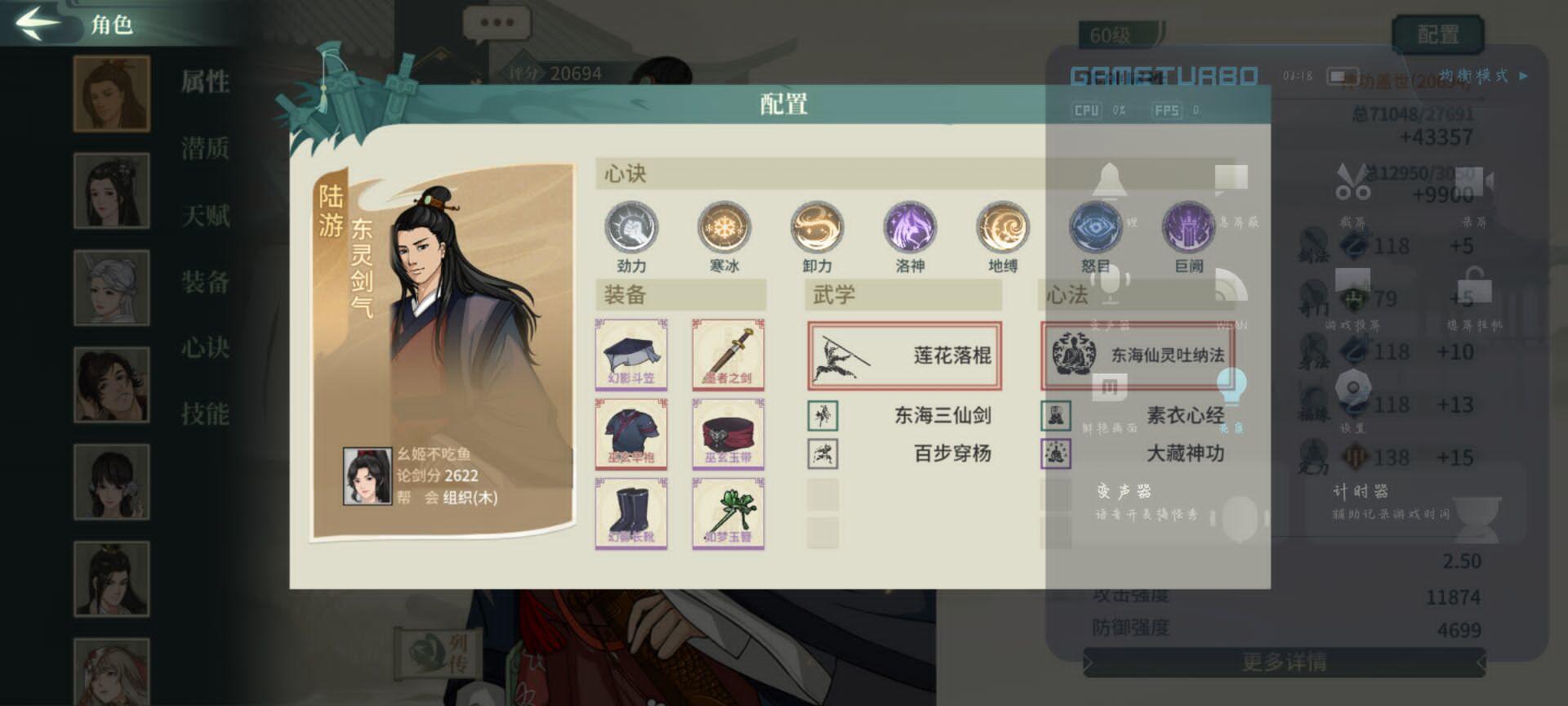Screen dimensions: 1568x706
Task: Open the sword weapon equipment slot
Action: [728, 355]
